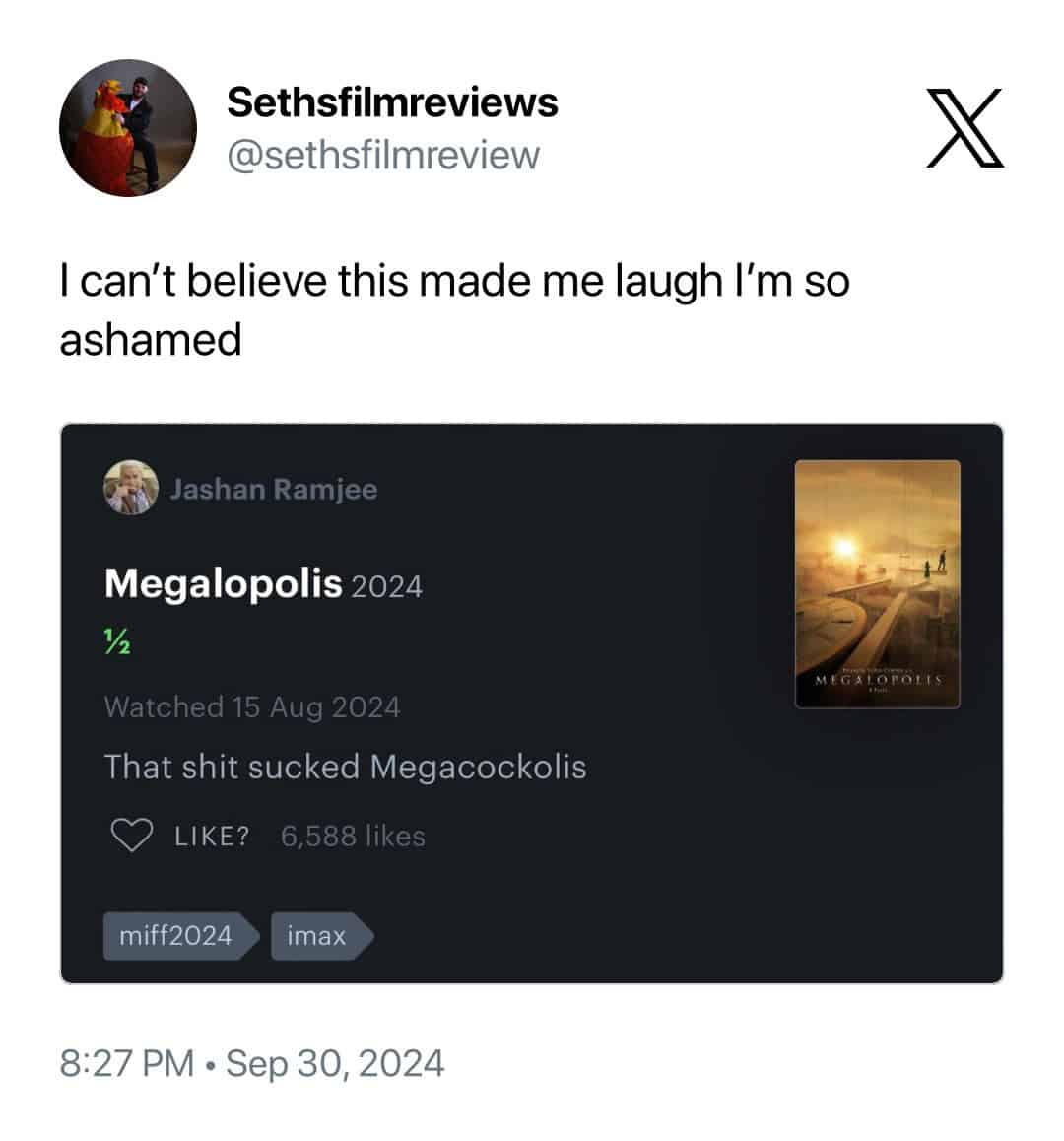The image size is (1064, 1141).
Task: Open the Sethsfilmreviews display name
Action: point(392,101)
